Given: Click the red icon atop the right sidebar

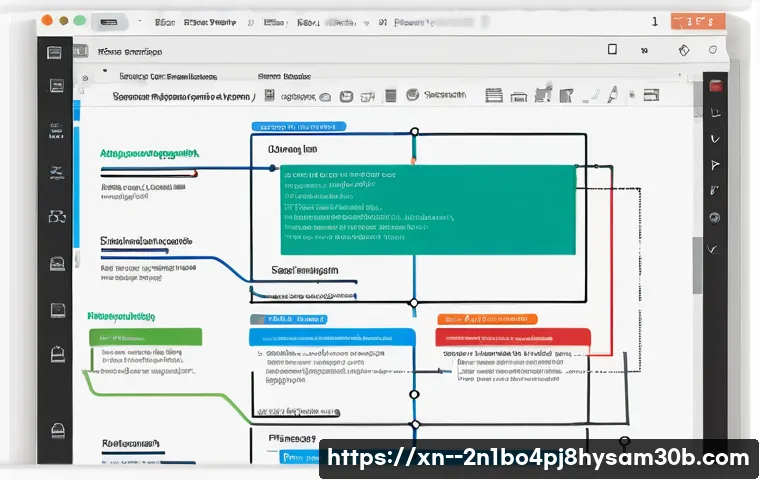Looking at the screenshot, I should pyautogui.click(x=715, y=87).
